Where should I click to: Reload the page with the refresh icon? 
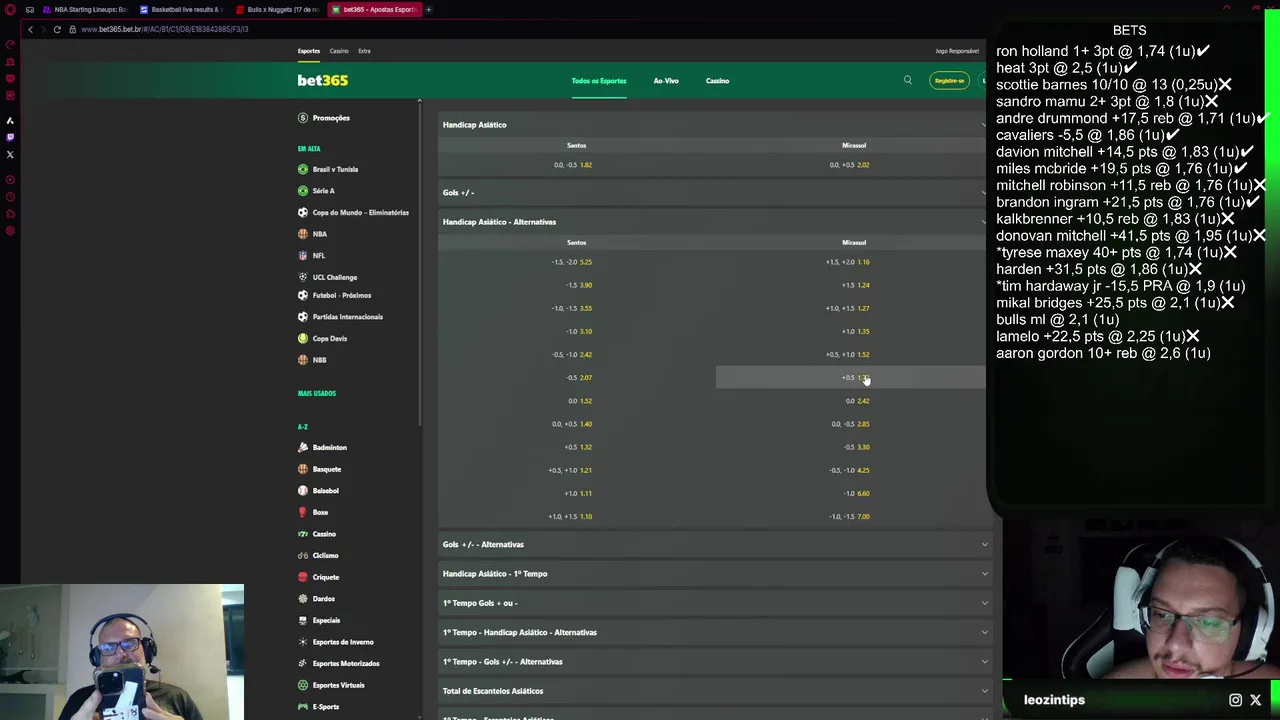click(57, 29)
